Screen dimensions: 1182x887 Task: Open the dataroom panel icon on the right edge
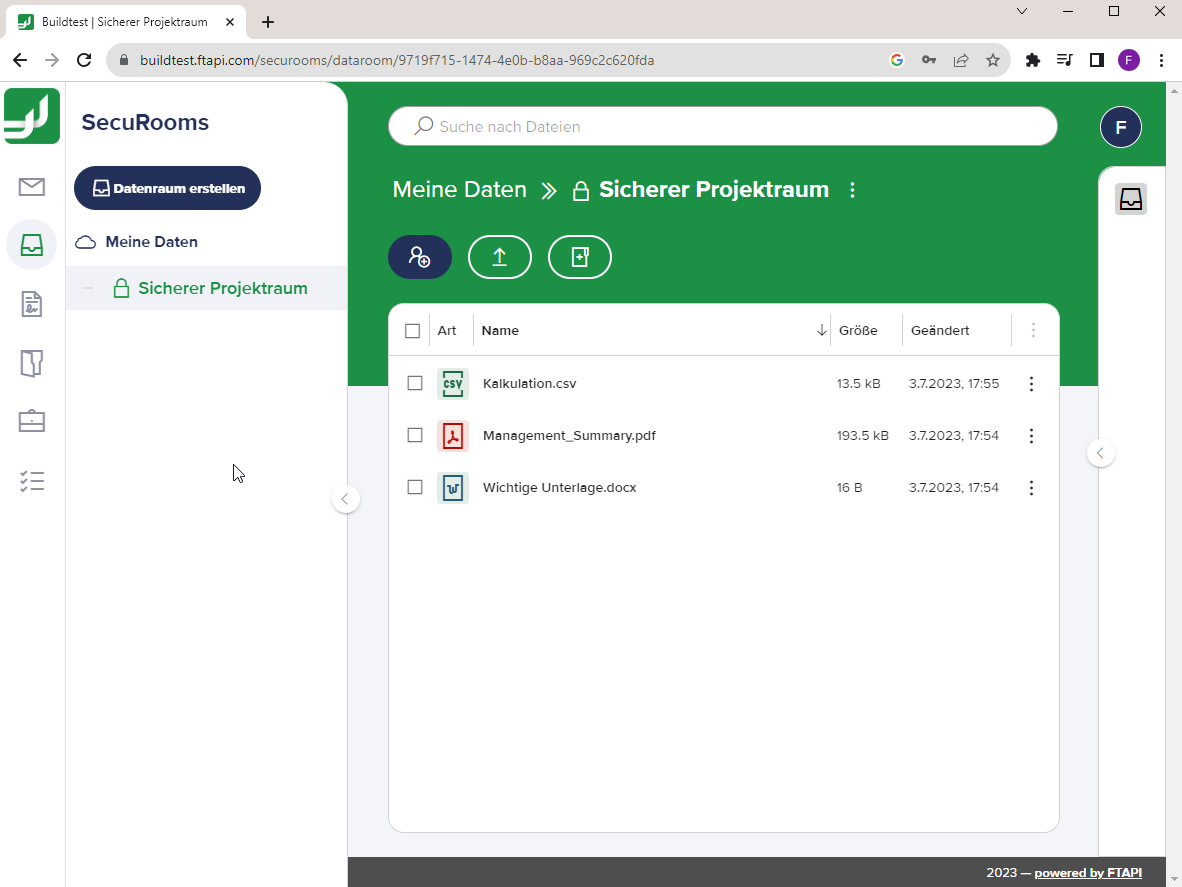pyautogui.click(x=1130, y=198)
